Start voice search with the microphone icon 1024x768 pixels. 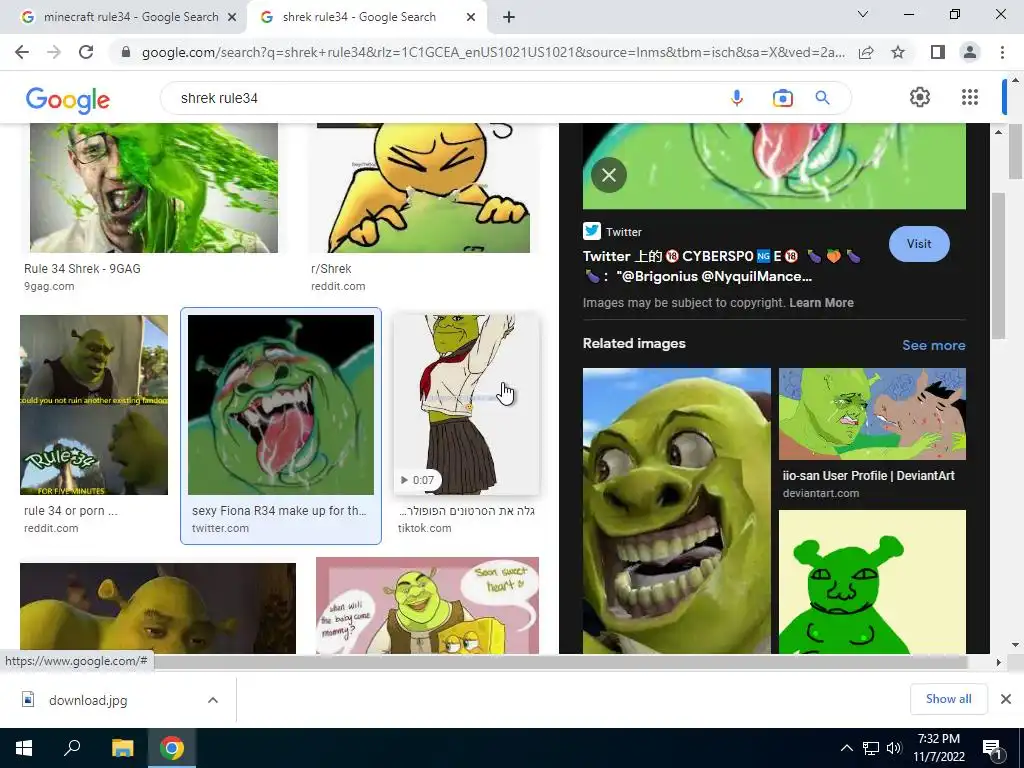tap(737, 98)
